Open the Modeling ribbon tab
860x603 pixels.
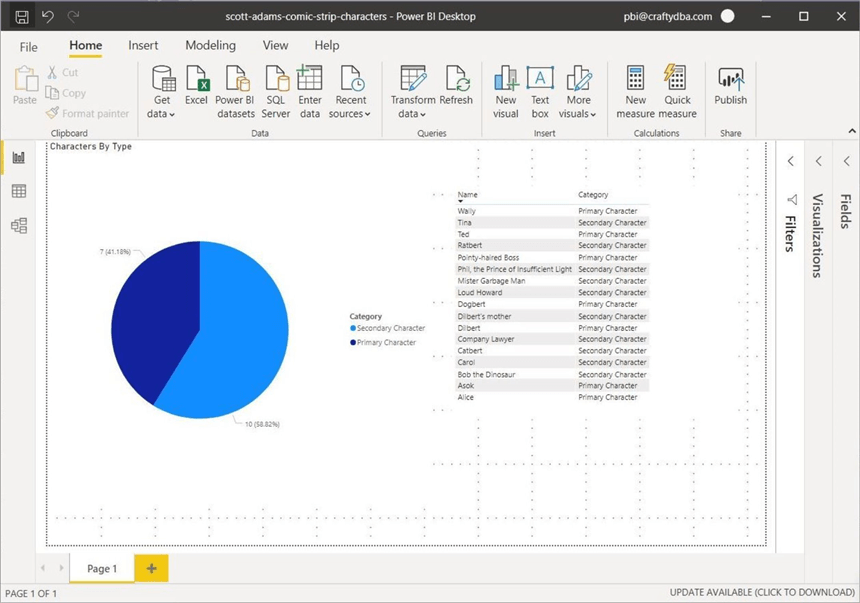pos(210,46)
